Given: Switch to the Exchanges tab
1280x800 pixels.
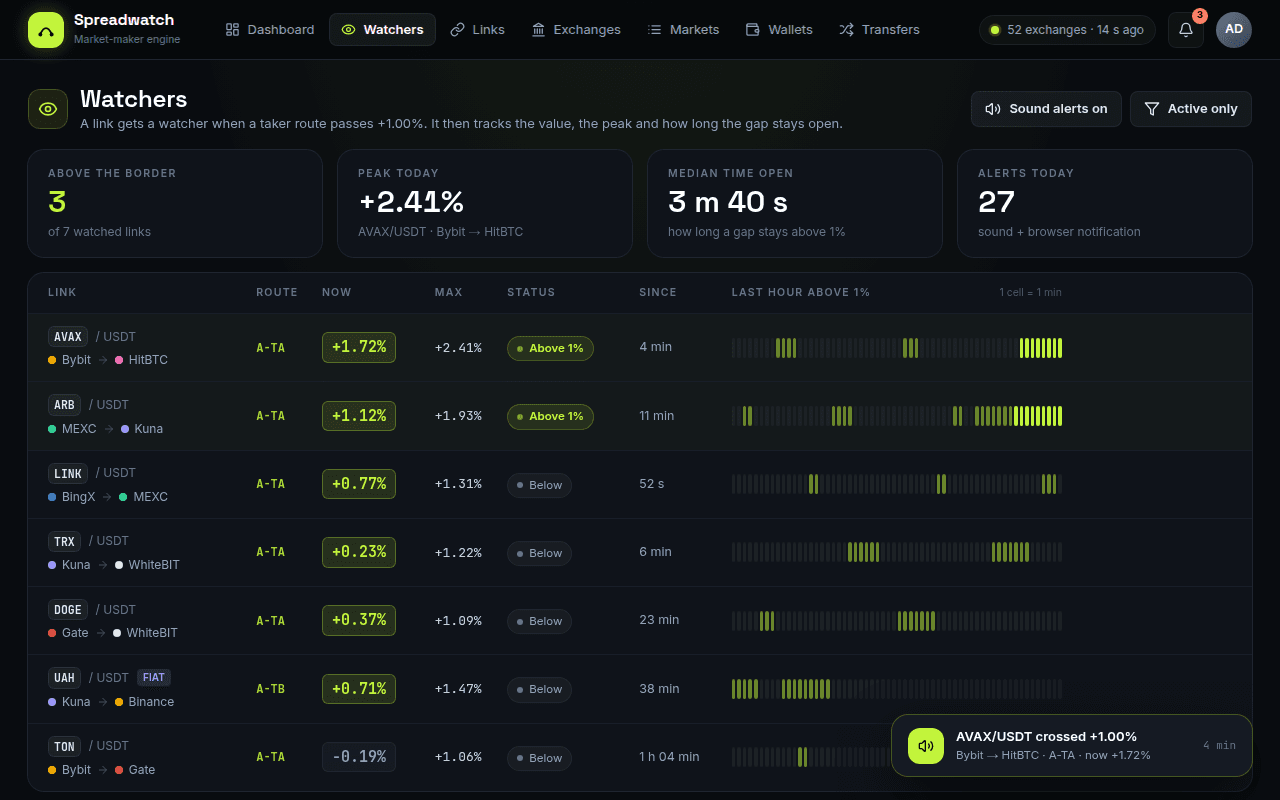Looking at the screenshot, I should pyautogui.click(x=576, y=30).
